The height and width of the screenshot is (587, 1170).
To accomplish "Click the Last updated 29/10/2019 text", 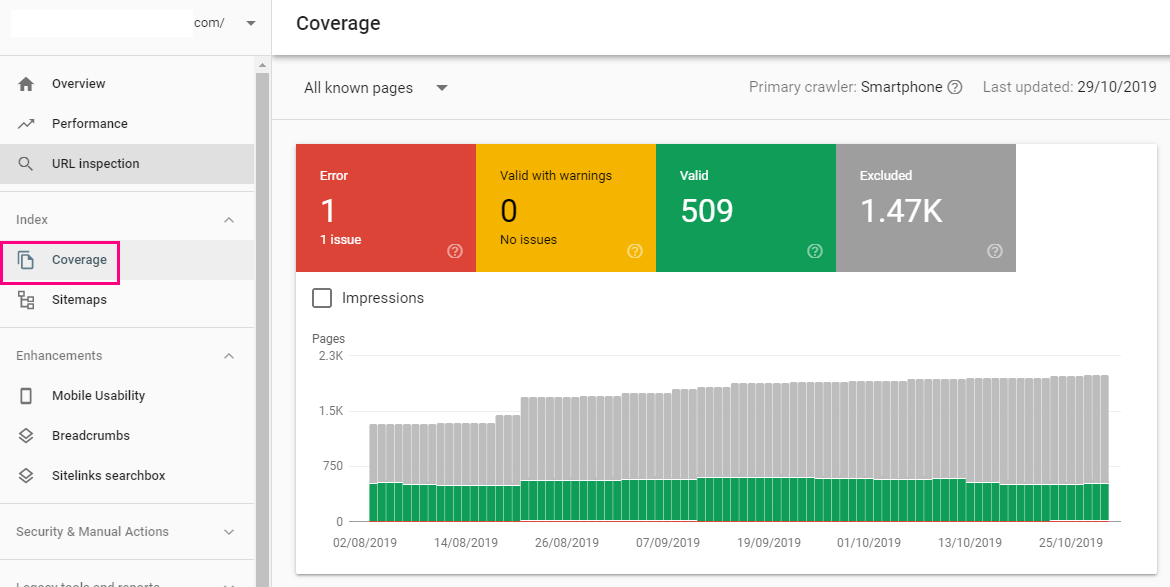I will pyautogui.click(x=1069, y=87).
